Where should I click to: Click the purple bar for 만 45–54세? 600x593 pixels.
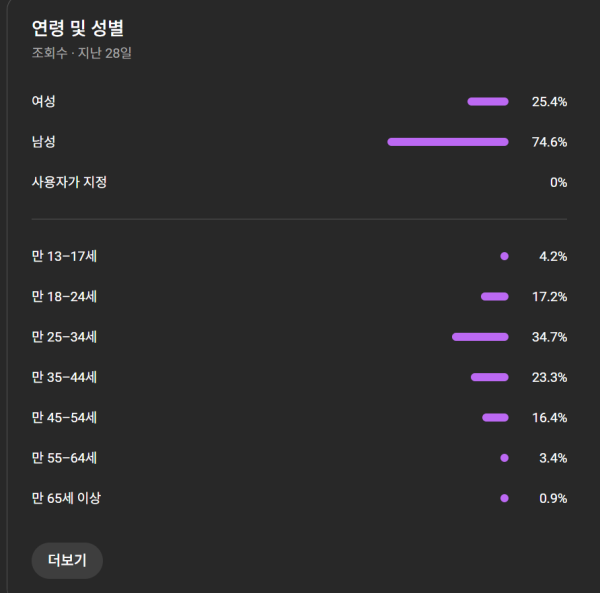[x=495, y=417]
